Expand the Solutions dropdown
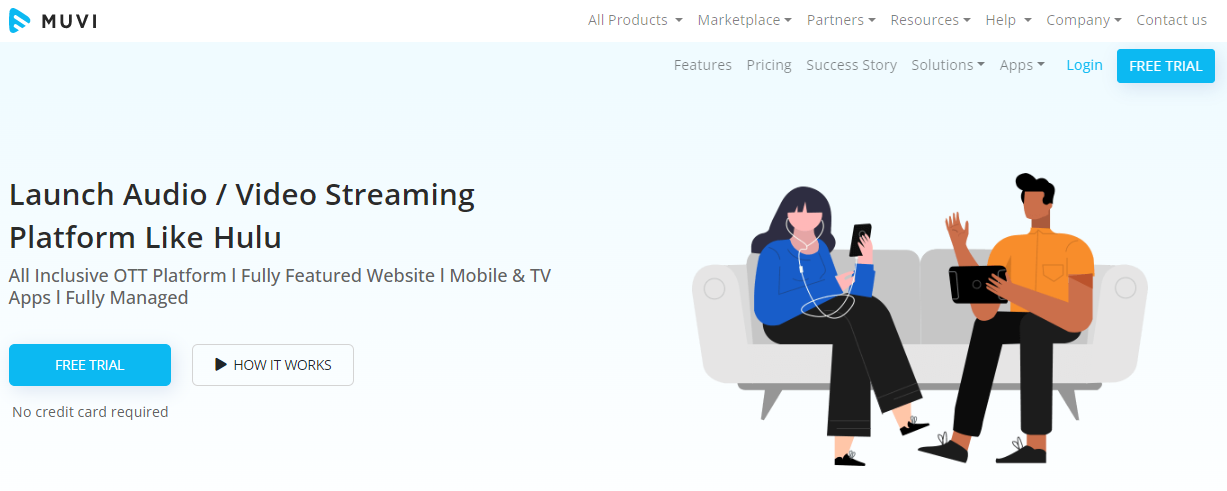Image resolution: width=1227 pixels, height=491 pixels. coord(948,65)
